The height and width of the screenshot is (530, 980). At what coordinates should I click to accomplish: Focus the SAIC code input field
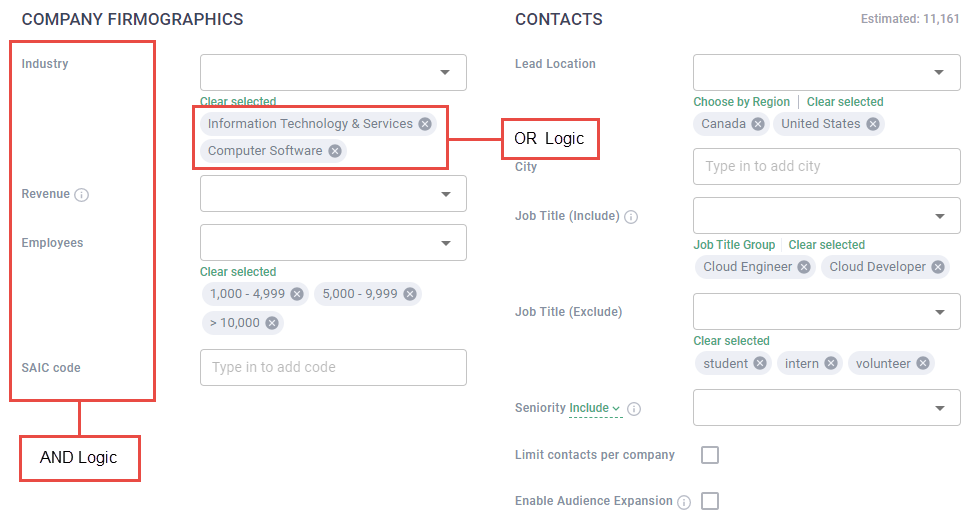coord(333,367)
